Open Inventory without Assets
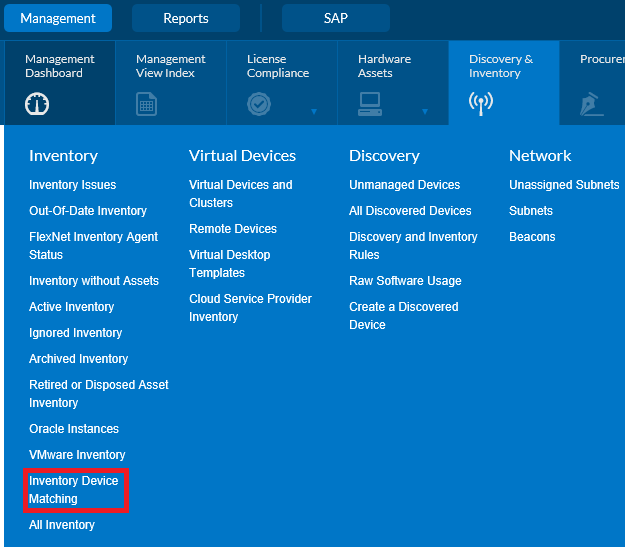625x547 pixels. pos(94,281)
